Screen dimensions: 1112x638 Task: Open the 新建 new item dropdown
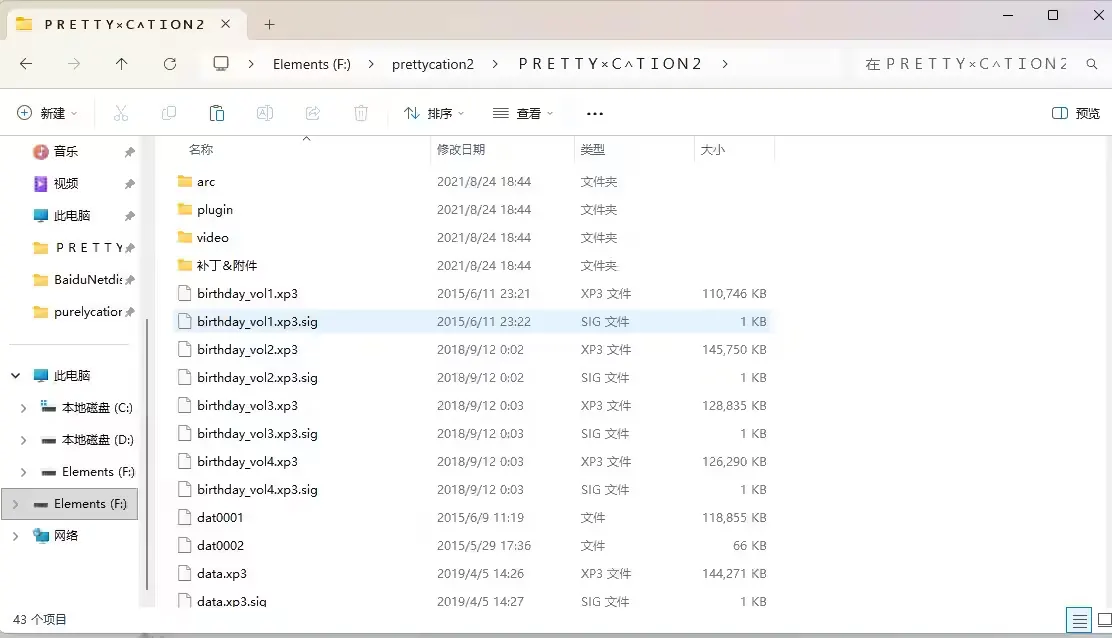[x=47, y=113]
